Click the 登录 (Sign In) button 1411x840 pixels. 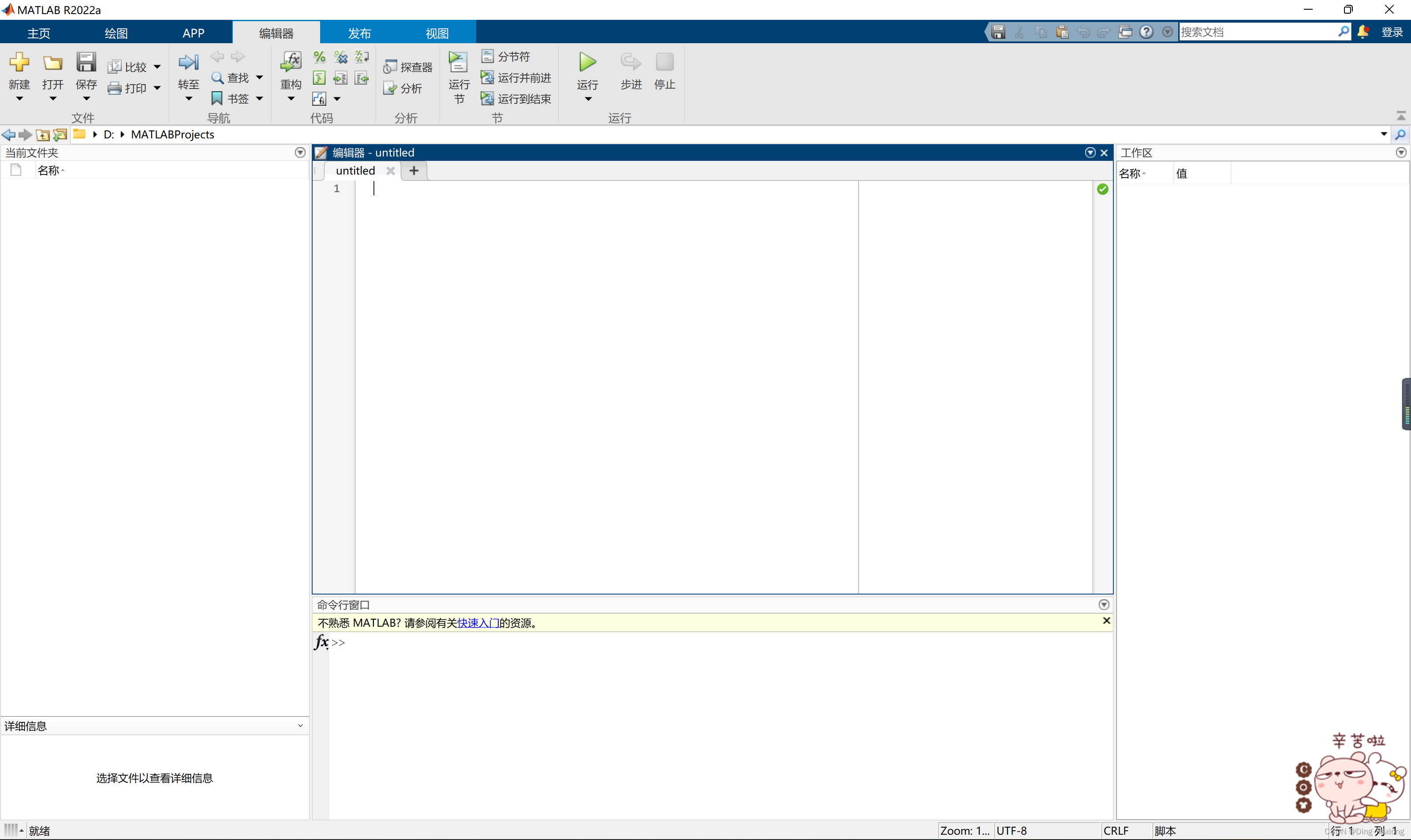pos(1392,32)
